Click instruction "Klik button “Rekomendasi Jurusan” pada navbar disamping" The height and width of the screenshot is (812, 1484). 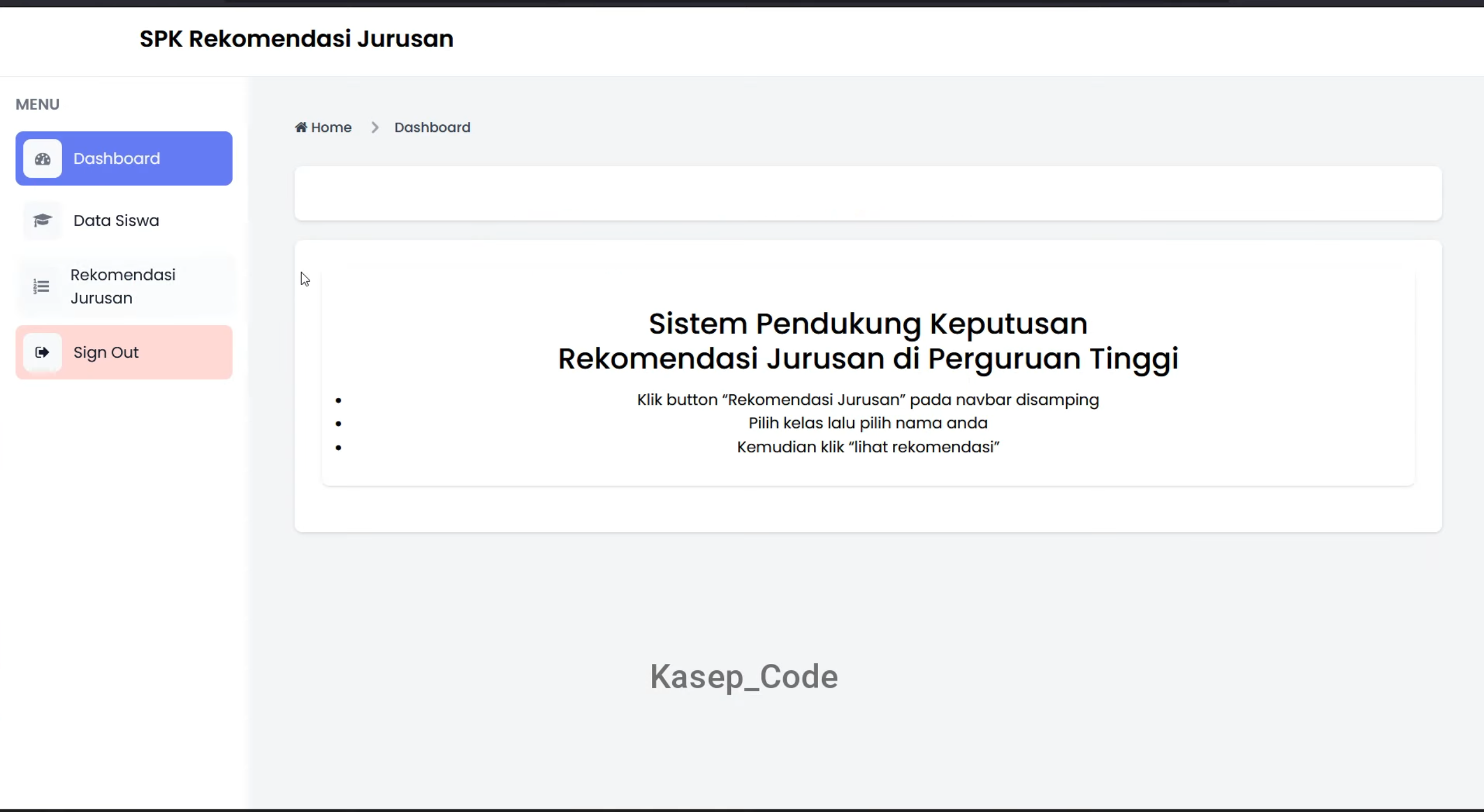tap(868, 400)
